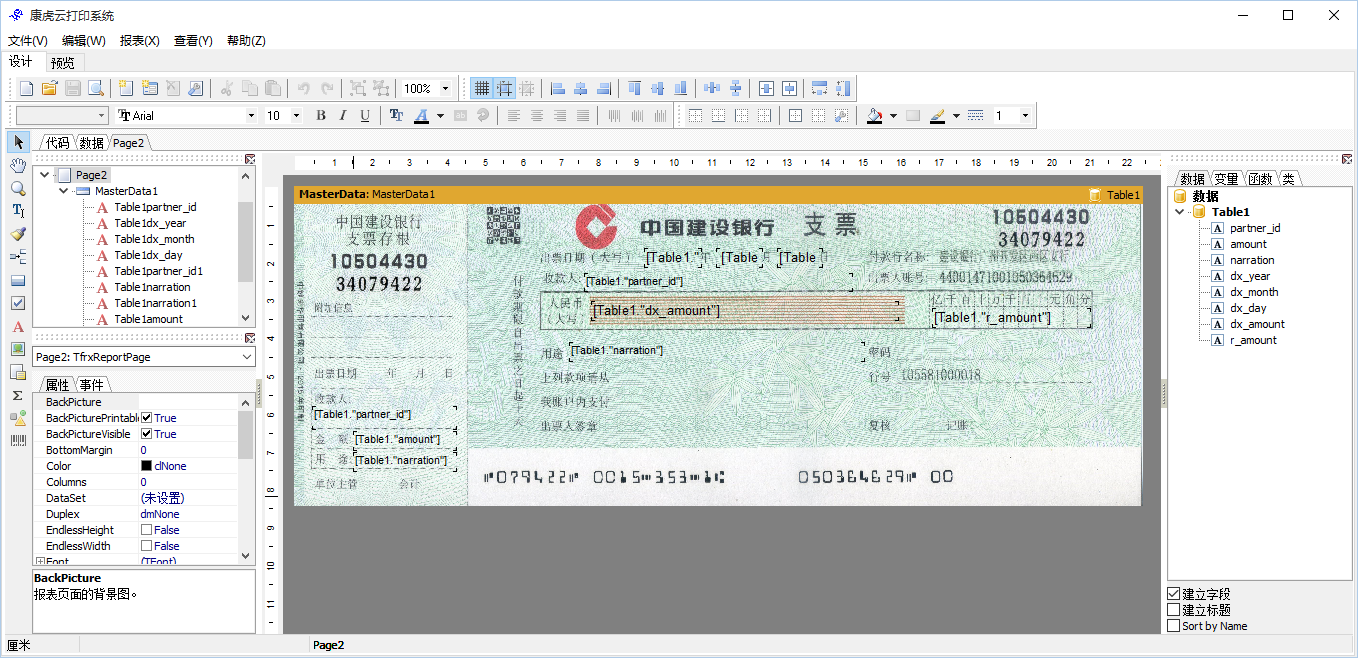Uncheck the 建立字段 checkbox
Image resolution: width=1358 pixels, height=658 pixels.
pyautogui.click(x=1174, y=594)
